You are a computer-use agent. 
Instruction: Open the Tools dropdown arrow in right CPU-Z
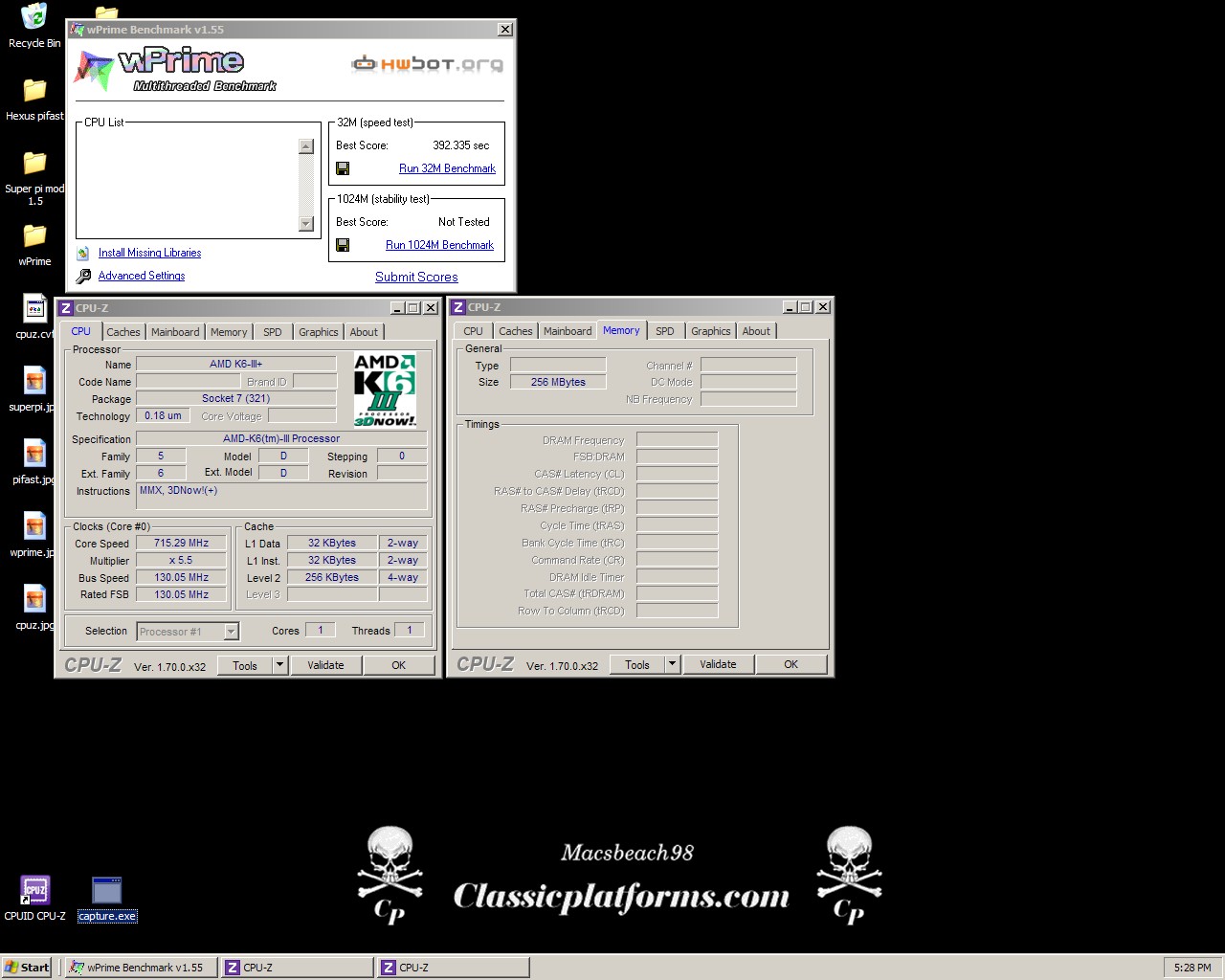pyautogui.click(x=672, y=664)
